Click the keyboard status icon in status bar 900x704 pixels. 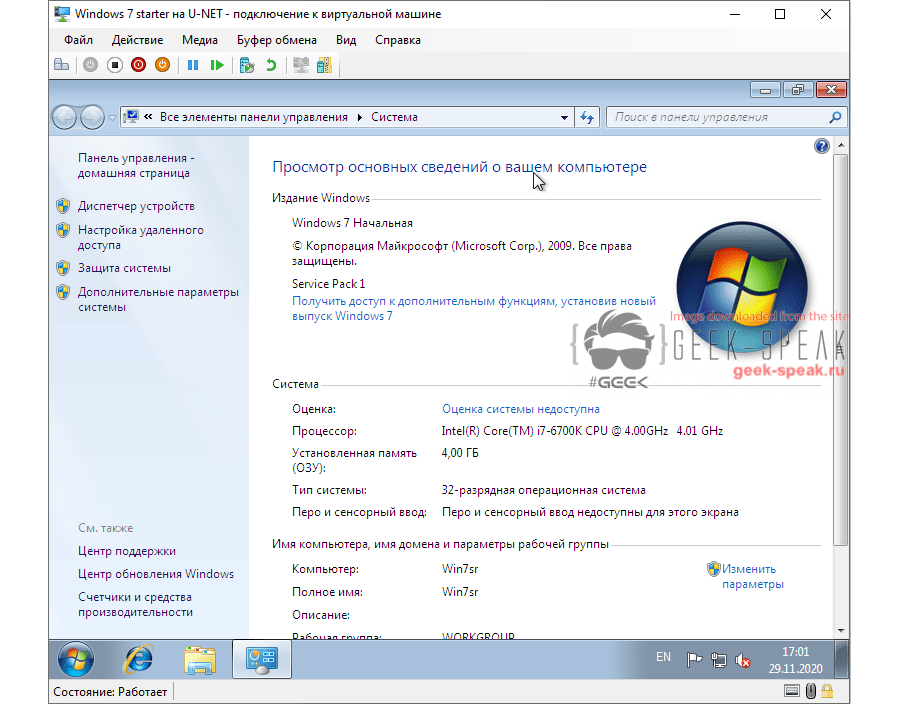[x=792, y=691]
